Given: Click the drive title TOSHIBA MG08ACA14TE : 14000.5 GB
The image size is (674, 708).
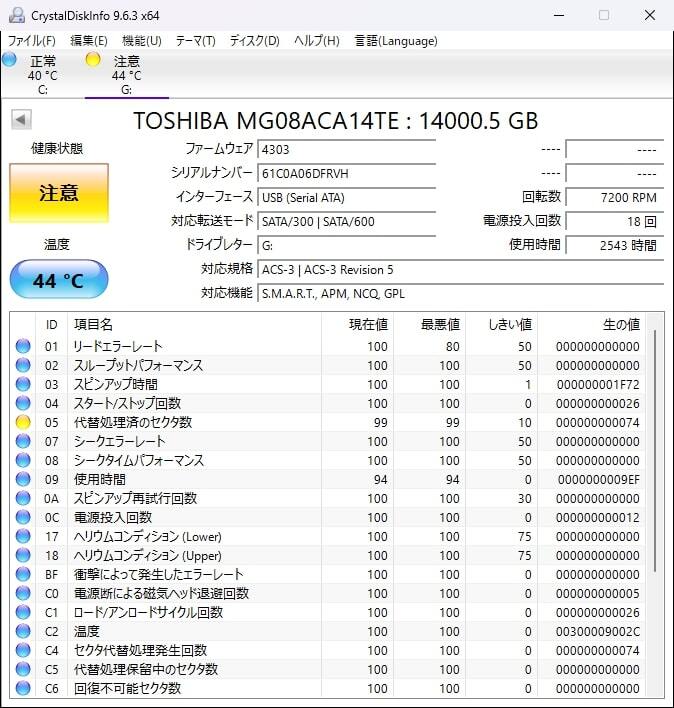Looking at the screenshot, I should pos(335,121).
